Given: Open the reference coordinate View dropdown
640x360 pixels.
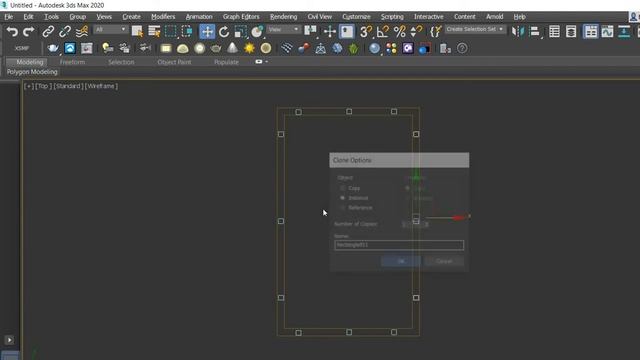Looking at the screenshot, I should point(284,29).
